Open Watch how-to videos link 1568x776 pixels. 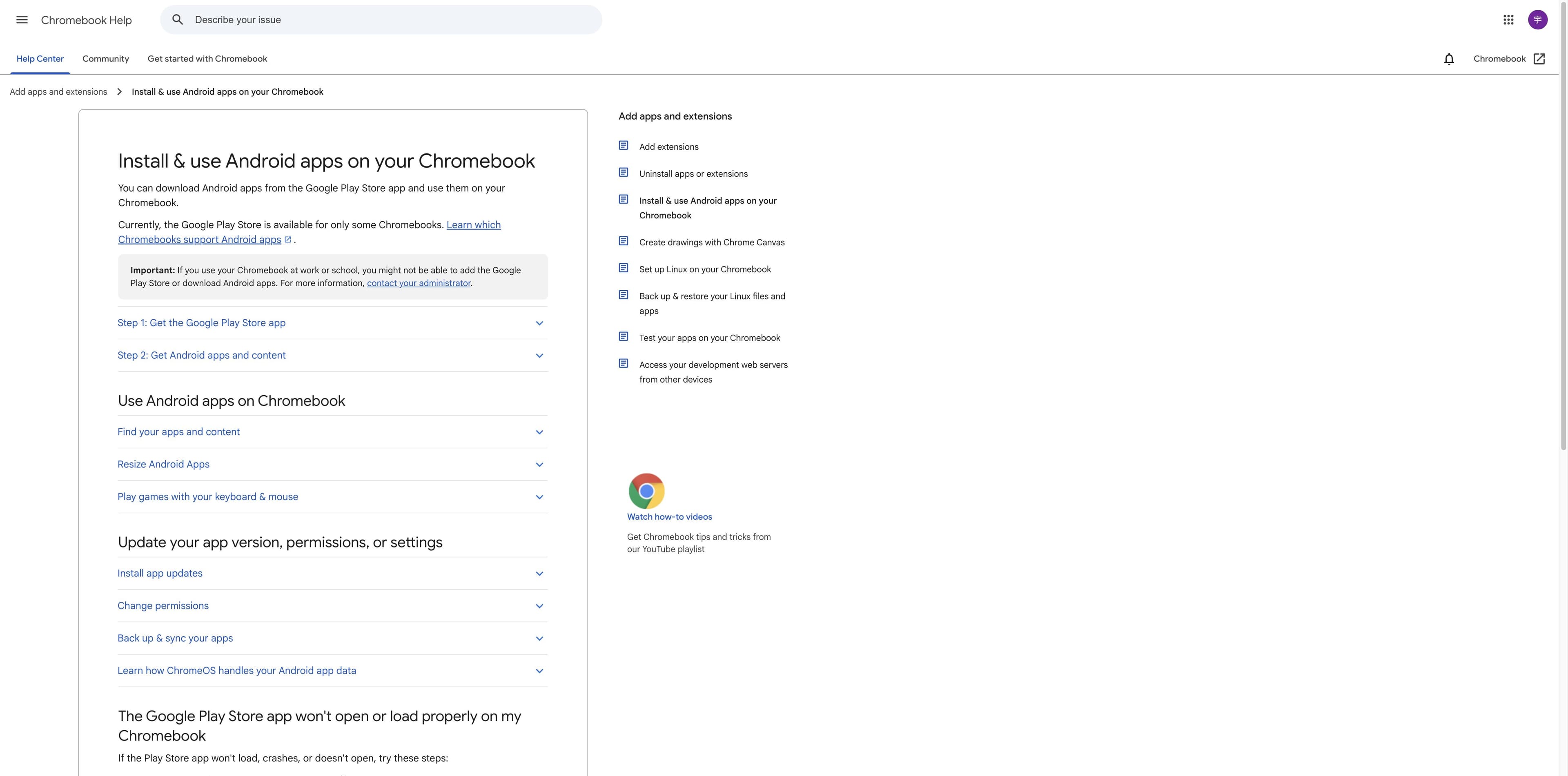pyautogui.click(x=670, y=517)
